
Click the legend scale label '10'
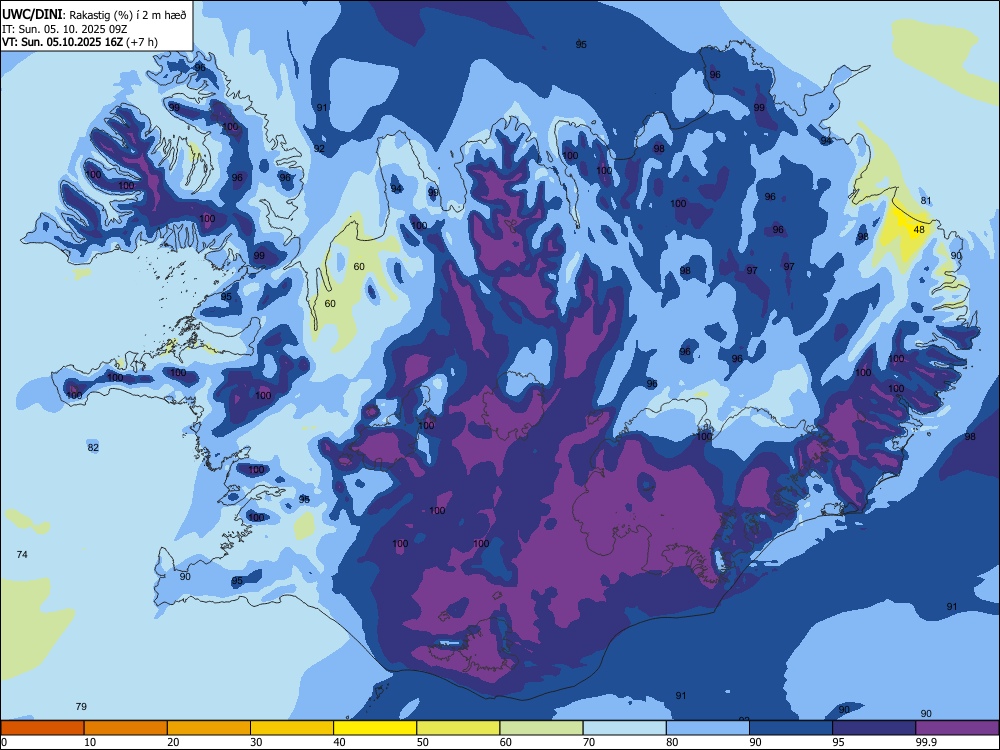[x=90, y=742]
